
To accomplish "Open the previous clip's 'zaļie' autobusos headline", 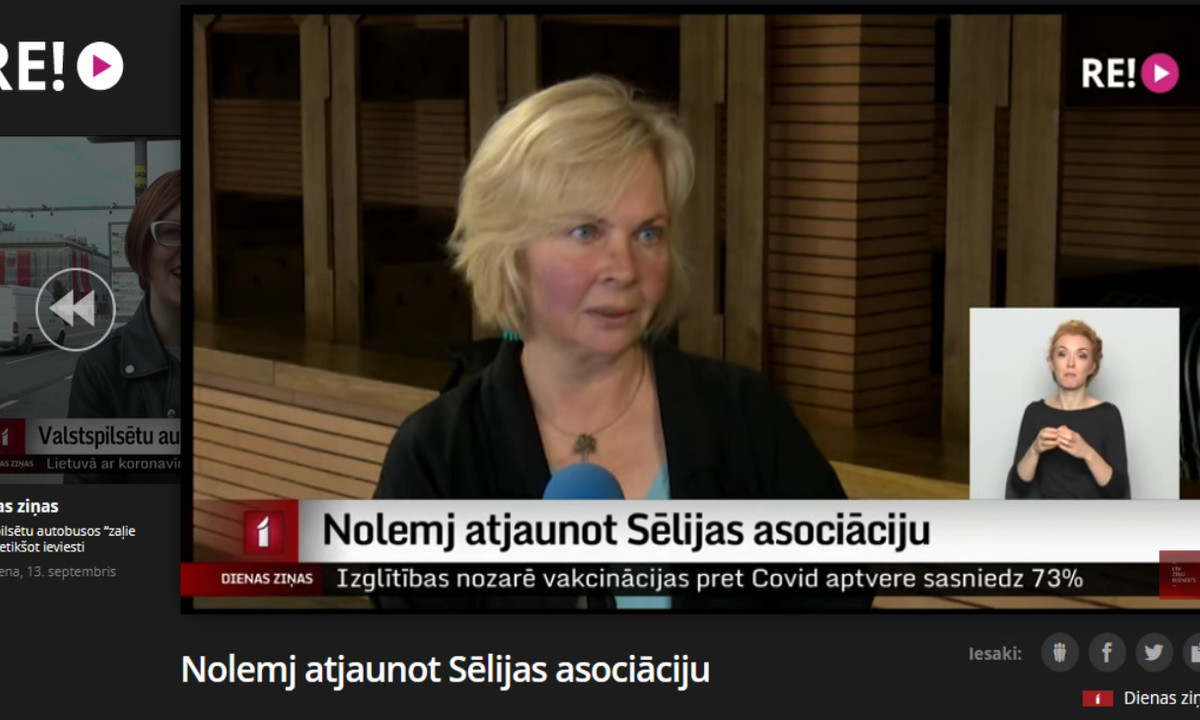I will point(68,539).
